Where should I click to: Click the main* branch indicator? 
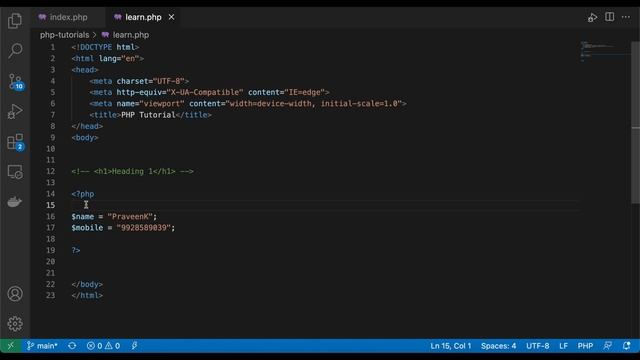(x=42, y=346)
